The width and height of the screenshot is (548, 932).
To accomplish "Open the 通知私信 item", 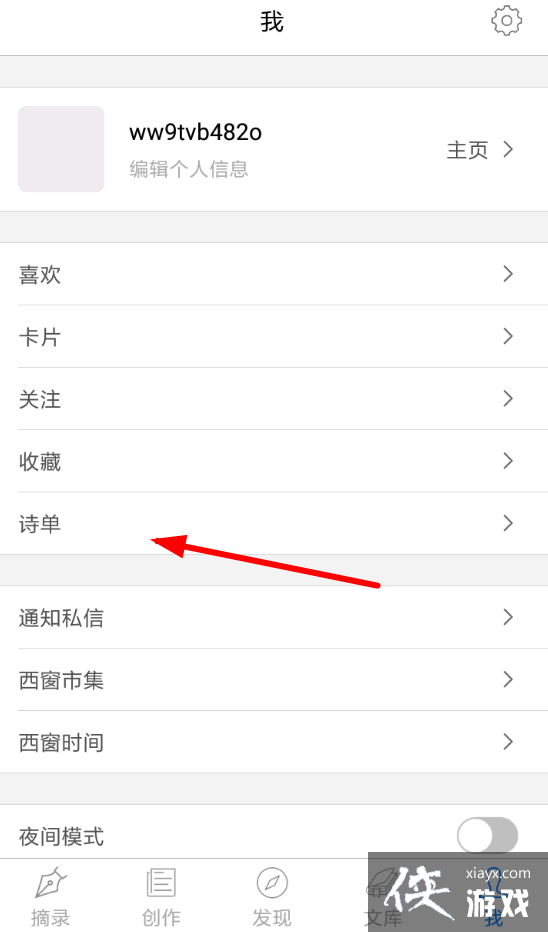I will [274, 618].
